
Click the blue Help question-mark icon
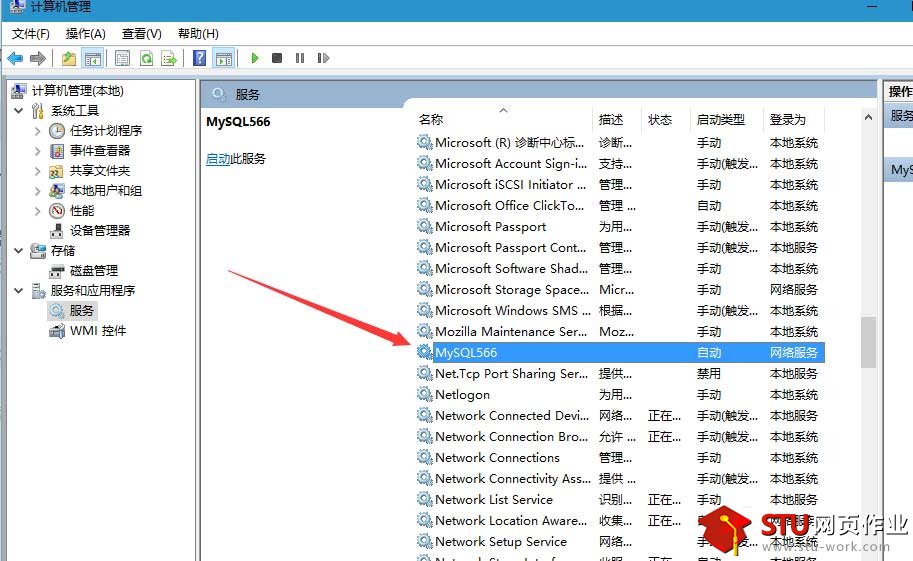(x=200, y=58)
